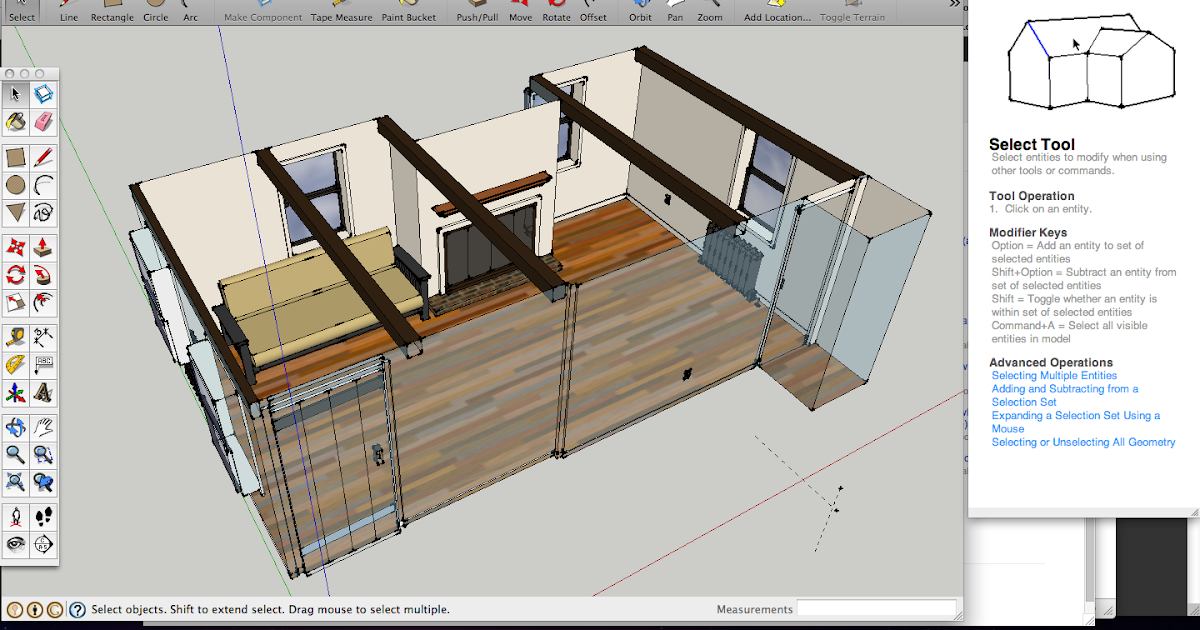Viewport: 1200px width, 630px height.
Task: Select the Scale tool in the palette
Action: click(15, 303)
